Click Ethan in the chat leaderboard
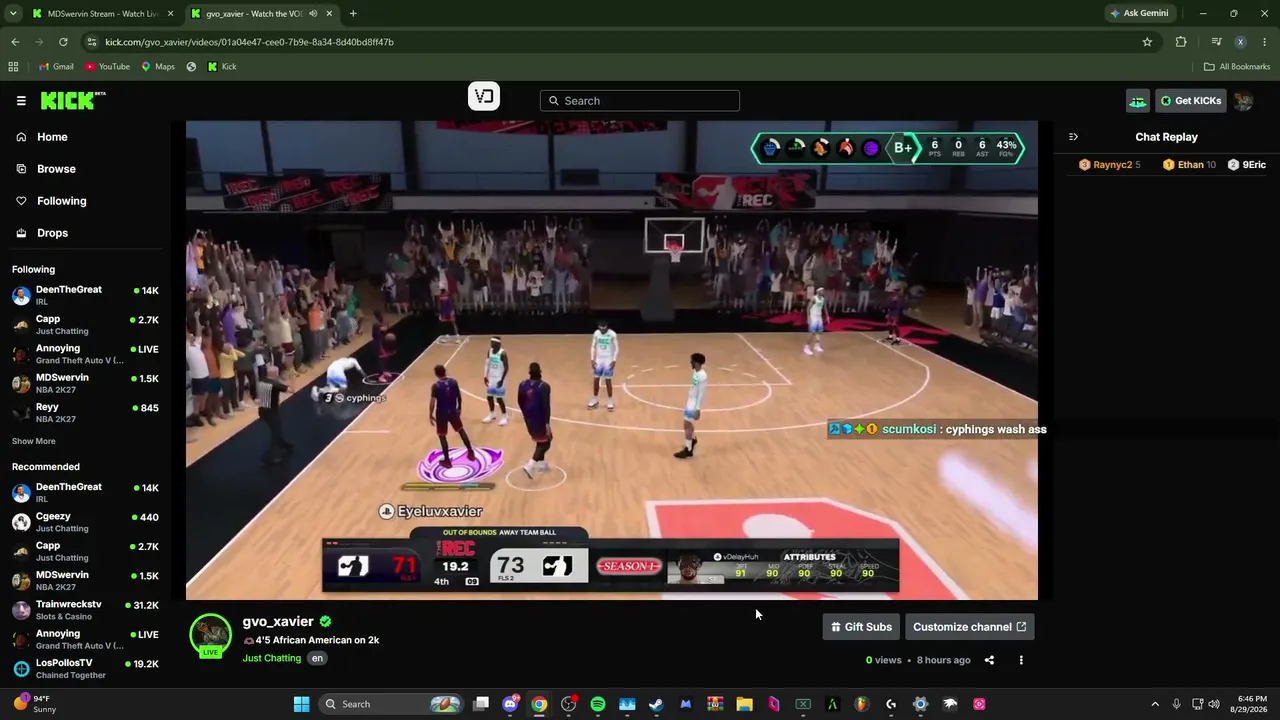Viewport: 1280px width, 720px height. tap(1189, 165)
